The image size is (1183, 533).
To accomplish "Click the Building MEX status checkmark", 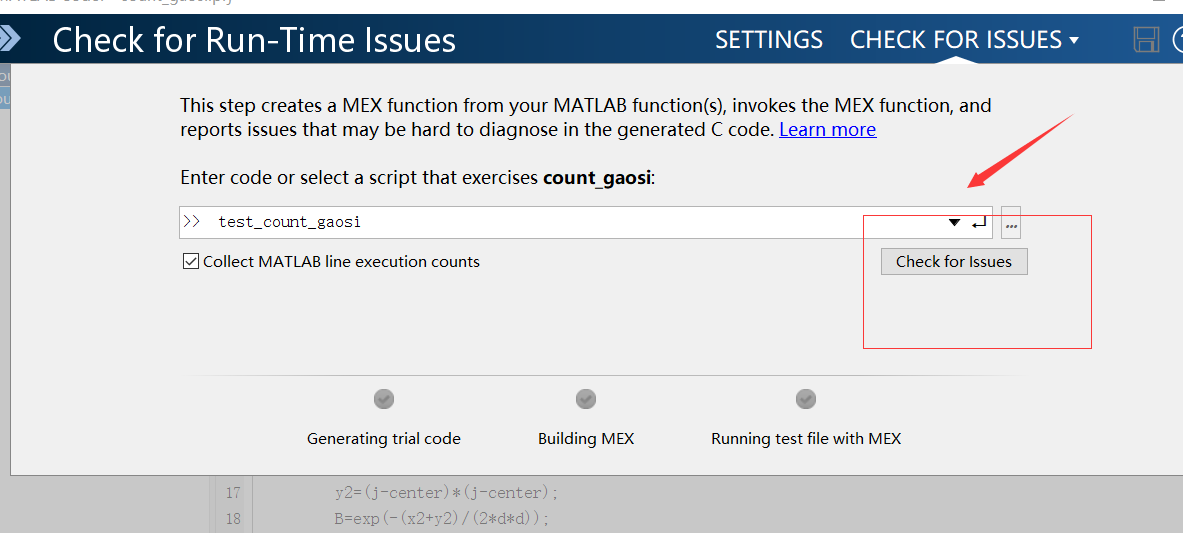I will [x=586, y=400].
